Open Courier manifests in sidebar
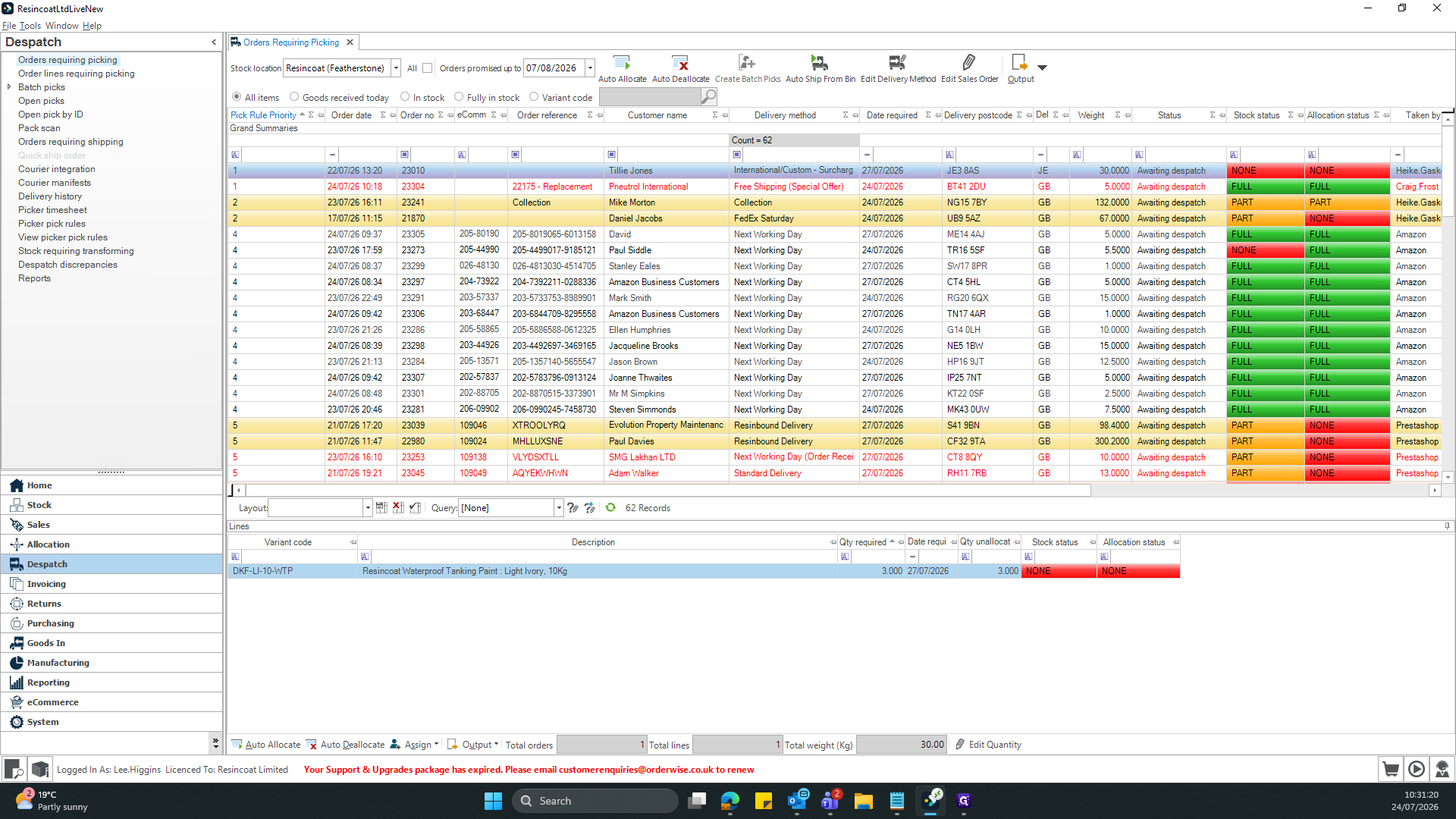 pyautogui.click(x=55, y=183)
